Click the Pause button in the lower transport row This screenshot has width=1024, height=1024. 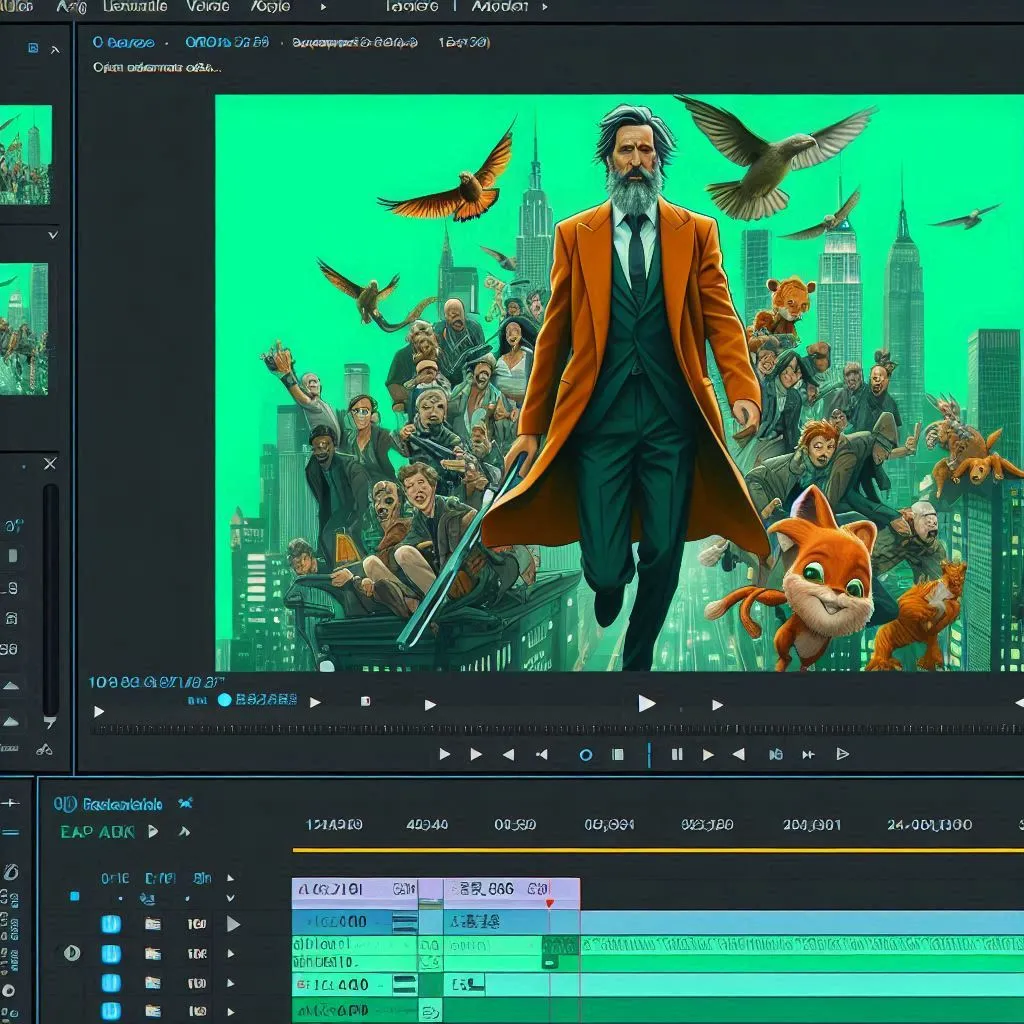tap(677, 754)
